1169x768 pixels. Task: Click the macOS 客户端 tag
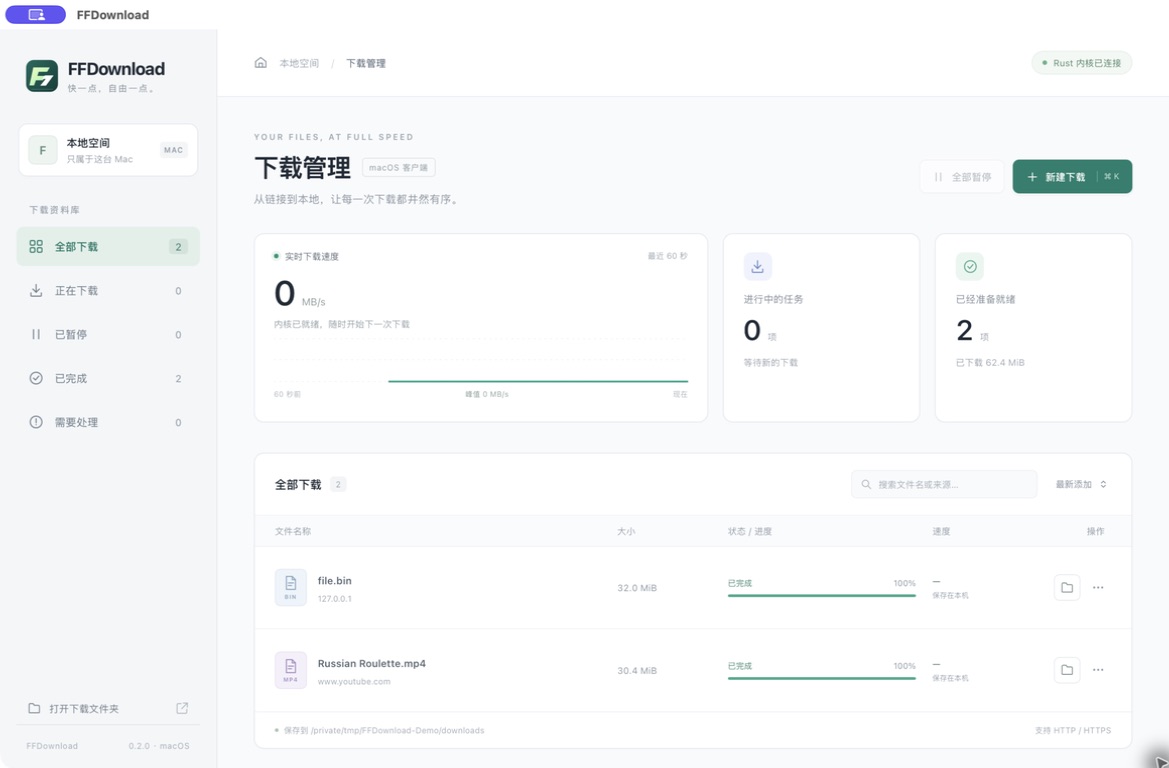click(x=399, y=168)
